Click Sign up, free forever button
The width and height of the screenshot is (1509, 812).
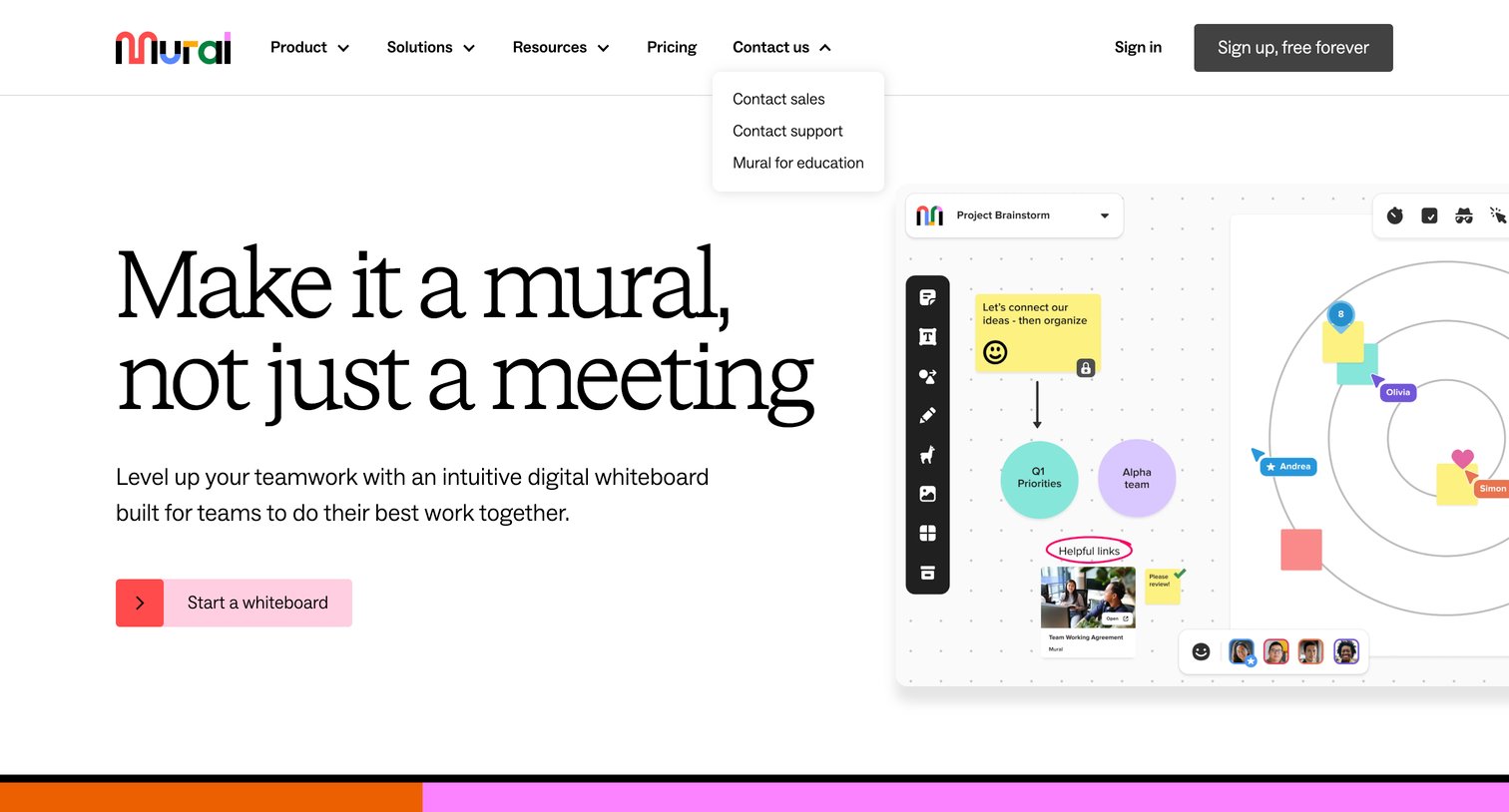[1293, 48]
